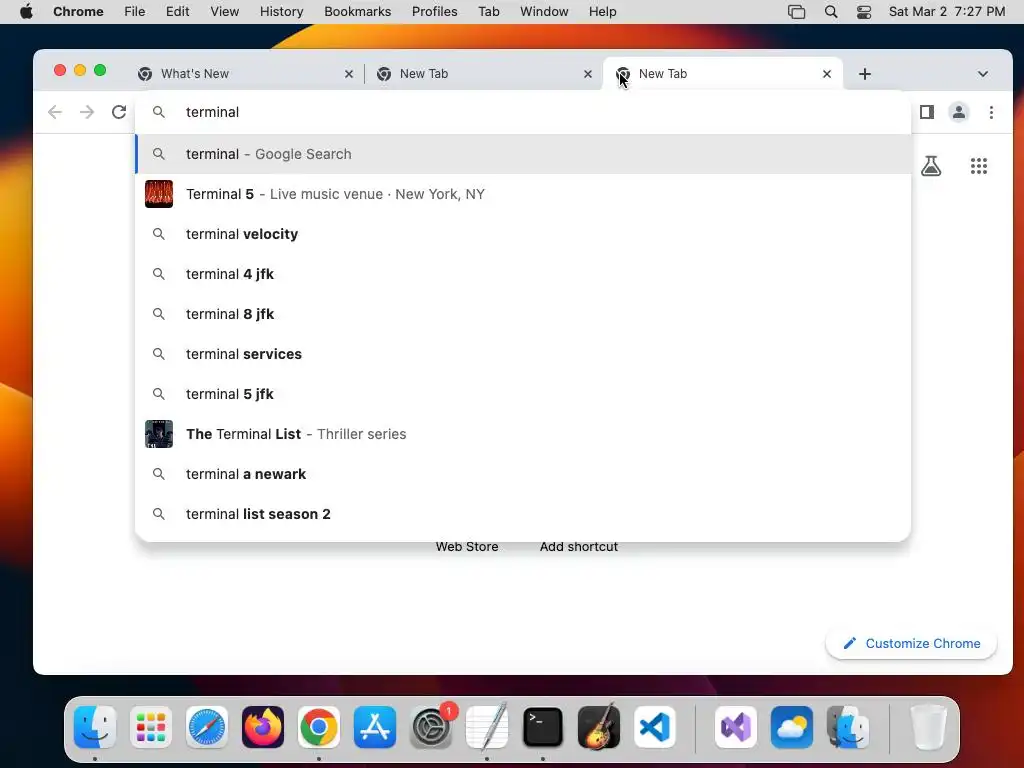
Task: Click the Chrome back arrow button
Action: pyautogui.click(x=55, y=112)
